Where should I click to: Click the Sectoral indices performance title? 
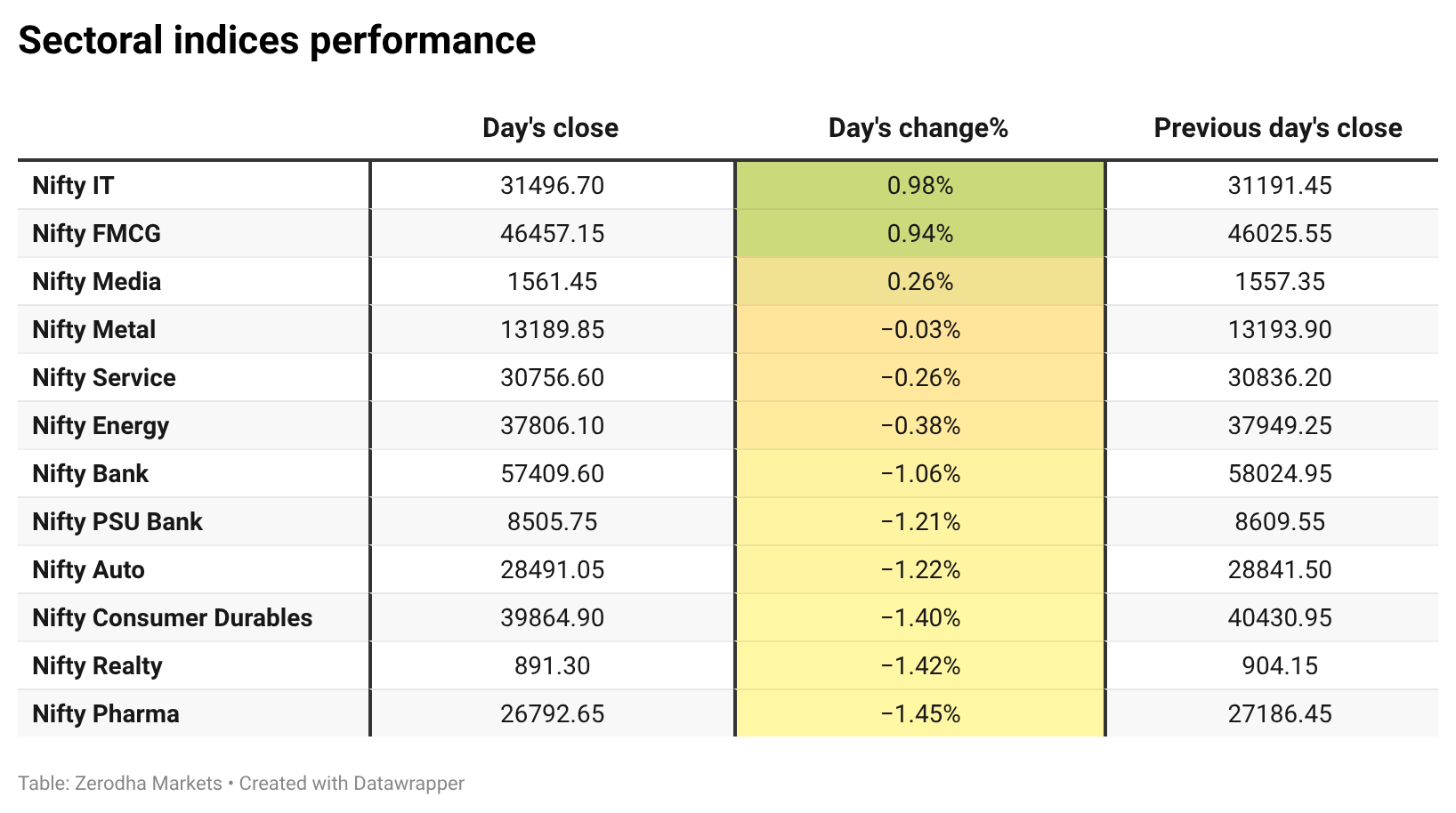pyautogui.click(x=277, y=41)
